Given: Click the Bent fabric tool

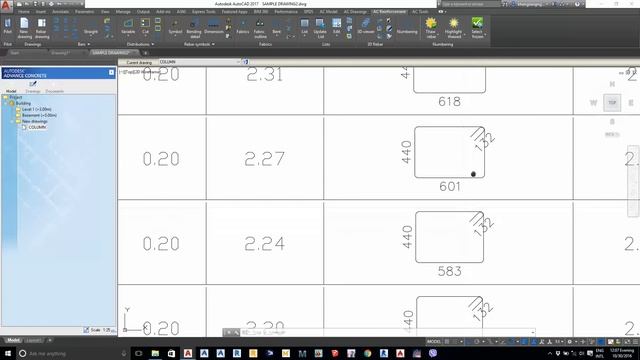Looking at the screenshot, I should click(x=276, y=27).
